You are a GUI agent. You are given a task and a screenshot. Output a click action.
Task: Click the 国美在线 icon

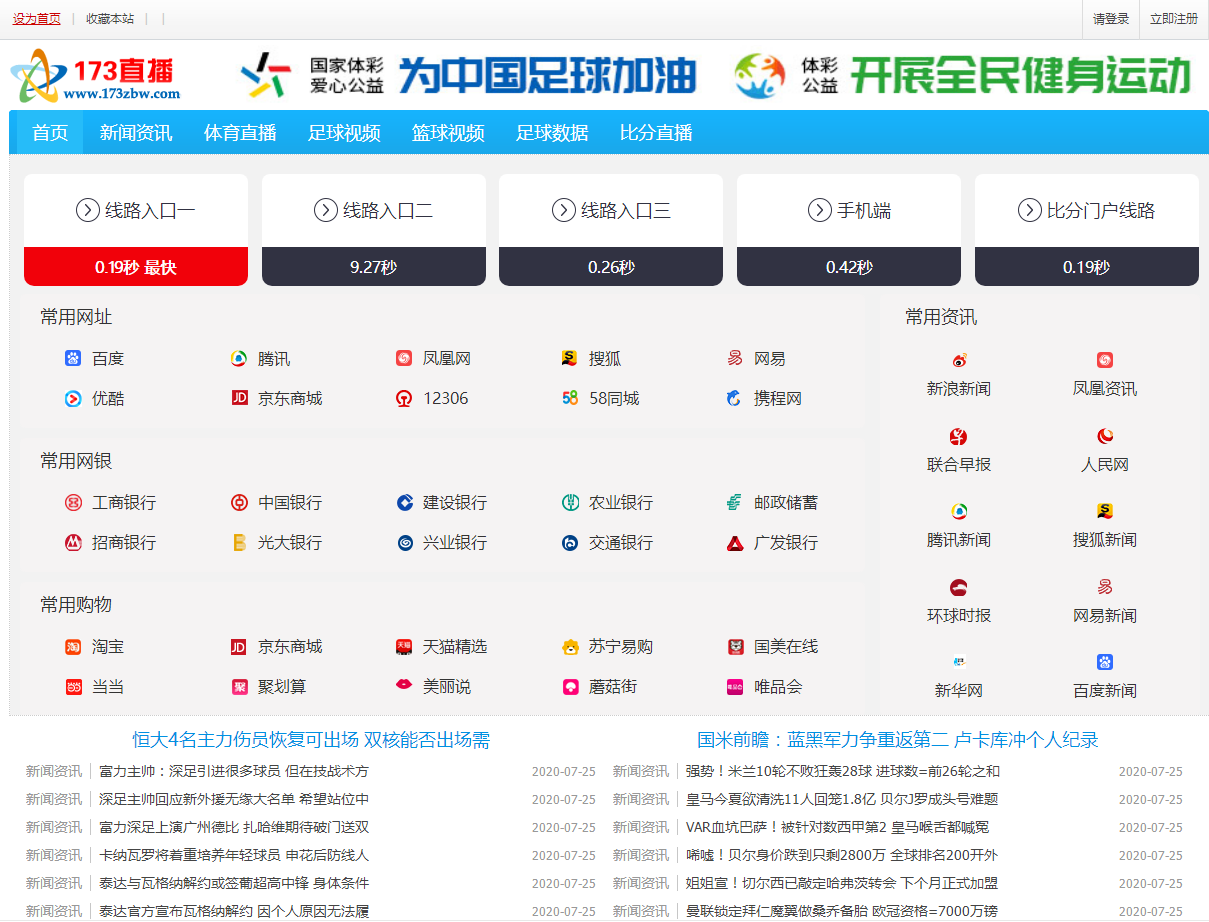pos(735,647)
